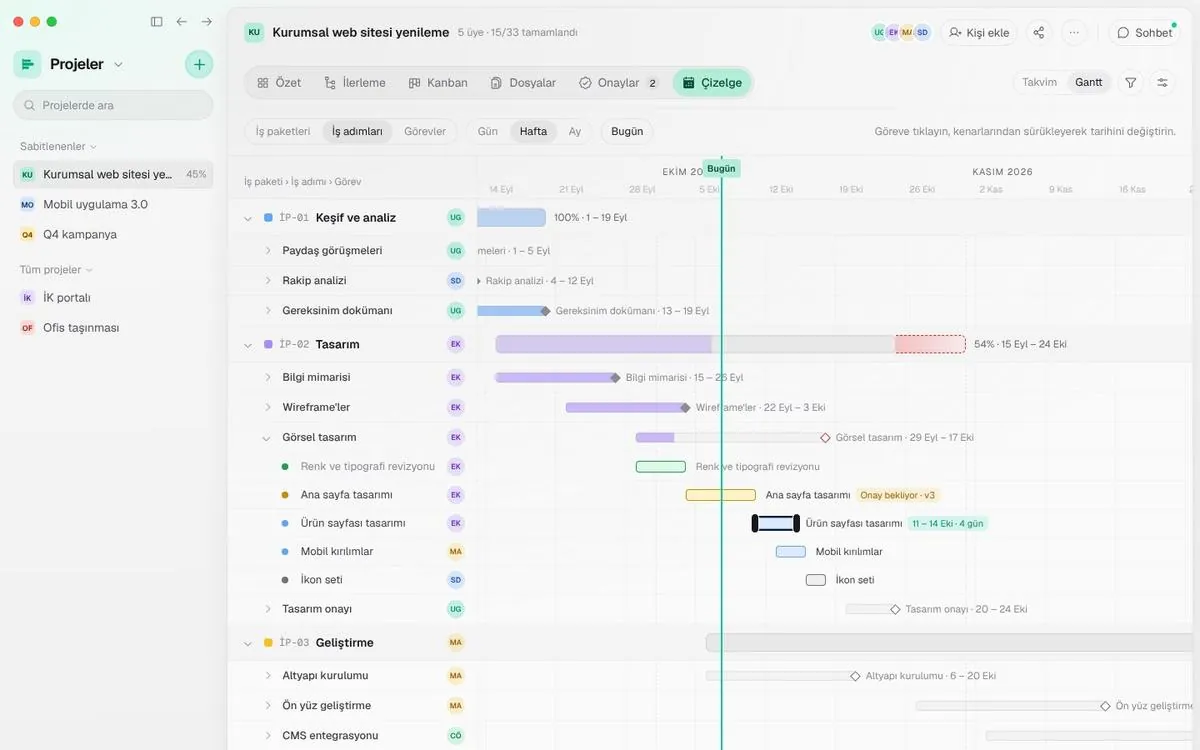Click the MA avatar on Mobil kırılımlar row
Screen dimensions: 1200x750
pyautogui.click(x=456, y=552)
